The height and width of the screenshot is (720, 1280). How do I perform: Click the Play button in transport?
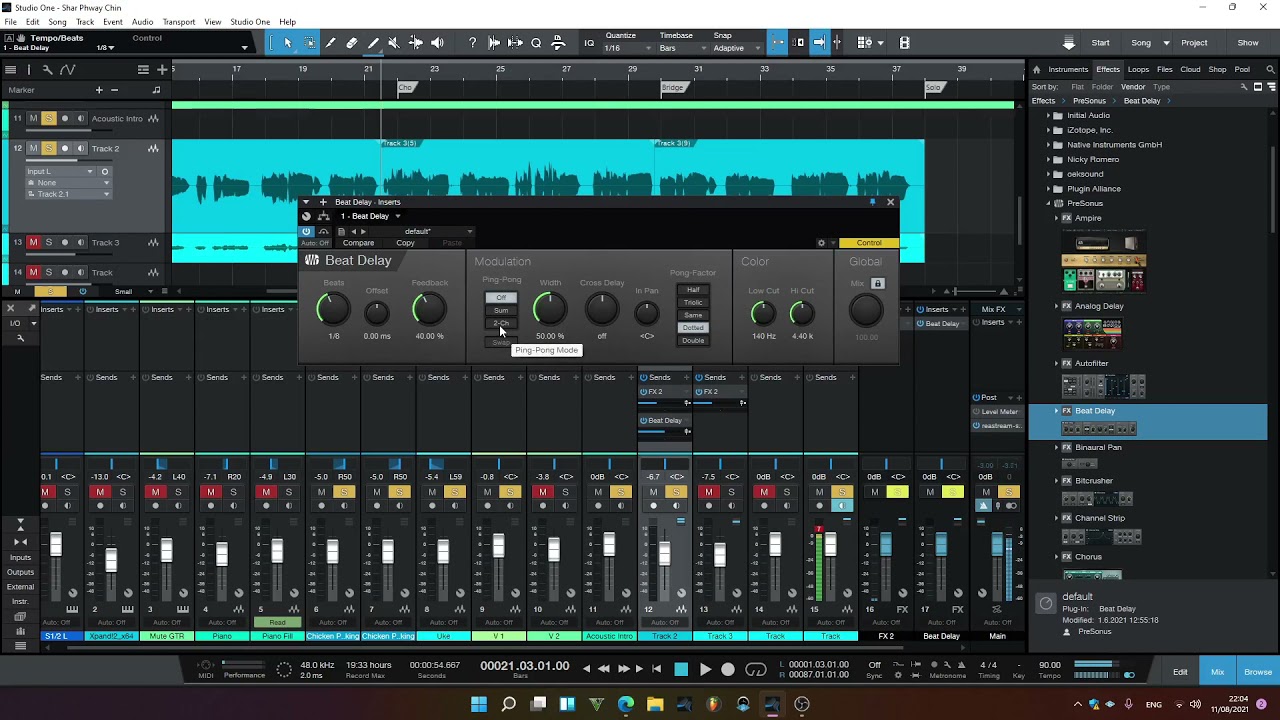(x=705, y=670)
